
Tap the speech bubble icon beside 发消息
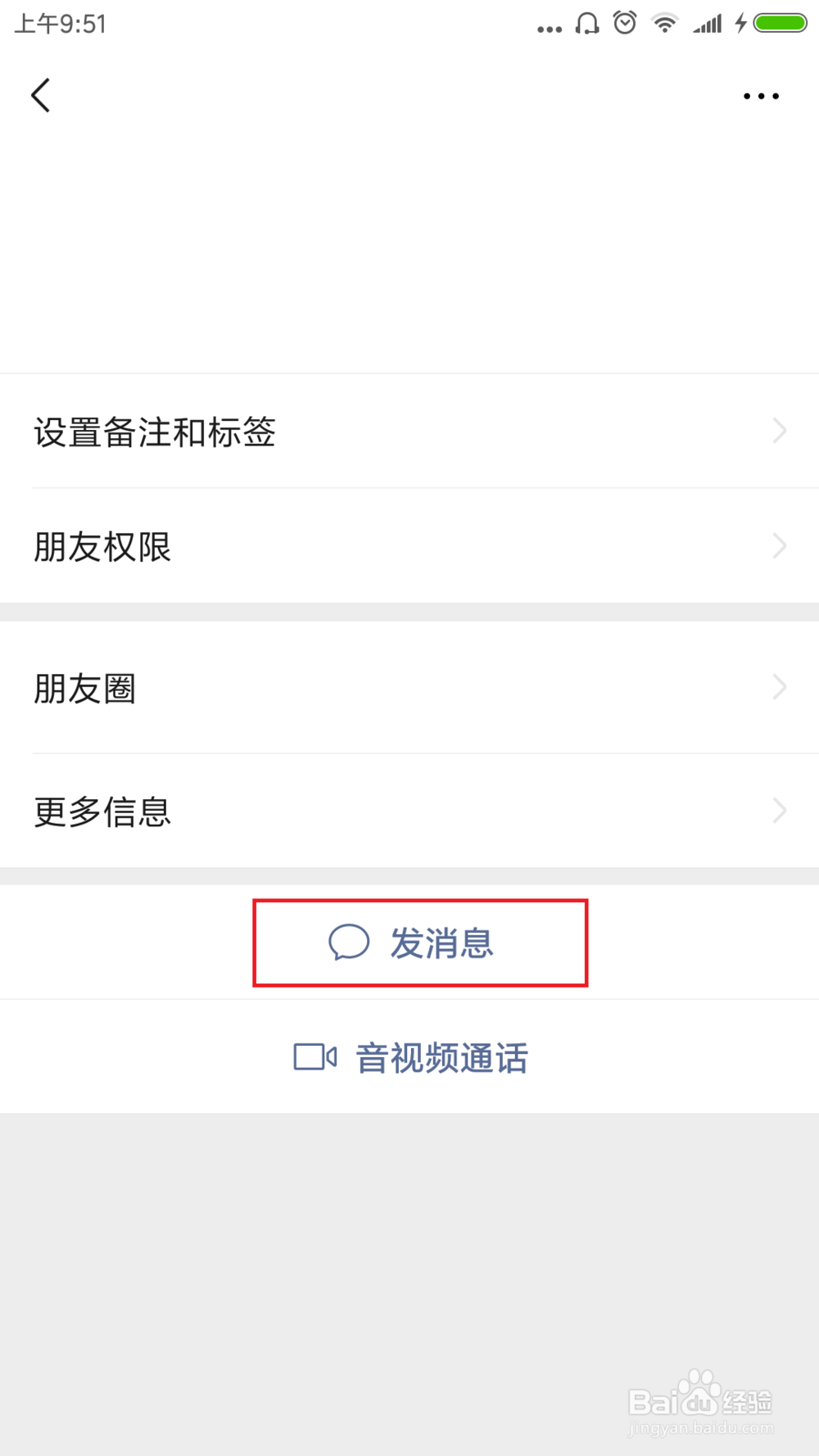click(349, 942)
